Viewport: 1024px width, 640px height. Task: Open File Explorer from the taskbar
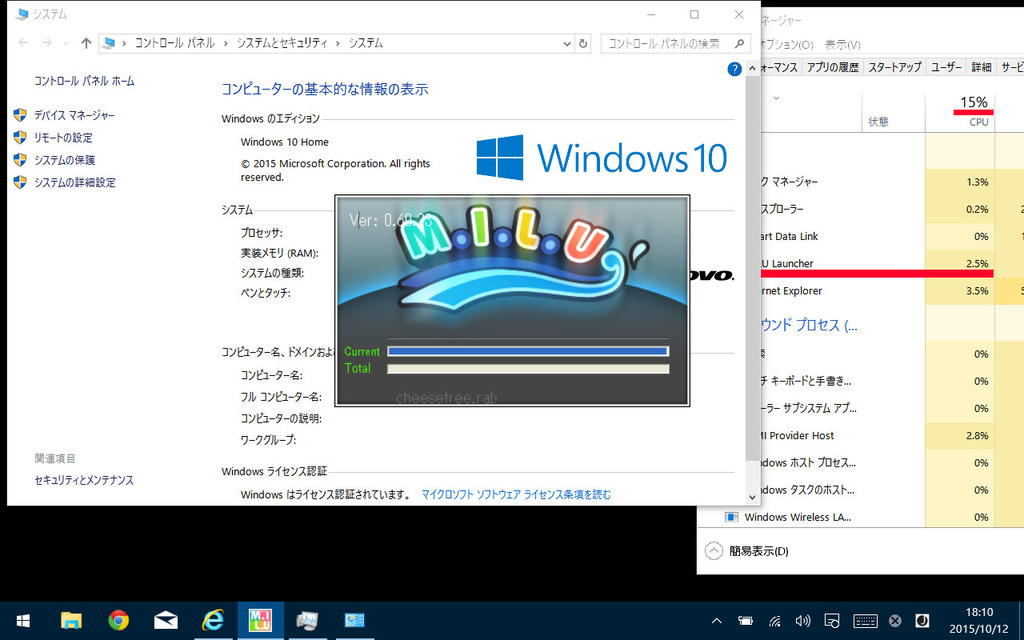coord(71,620)
